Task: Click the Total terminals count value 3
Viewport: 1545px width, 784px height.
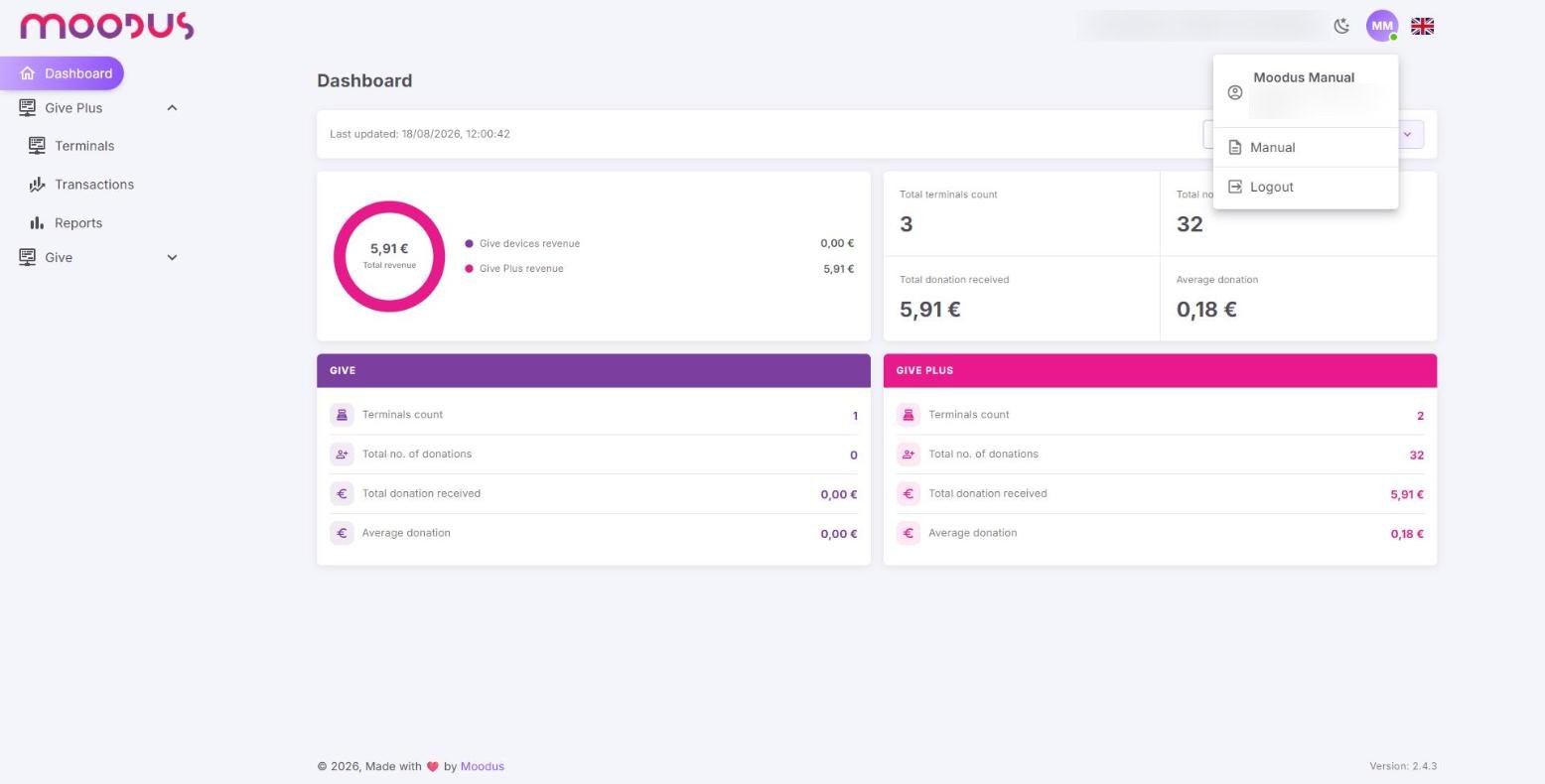Action: pyautogui.click(x=906, y=224)
